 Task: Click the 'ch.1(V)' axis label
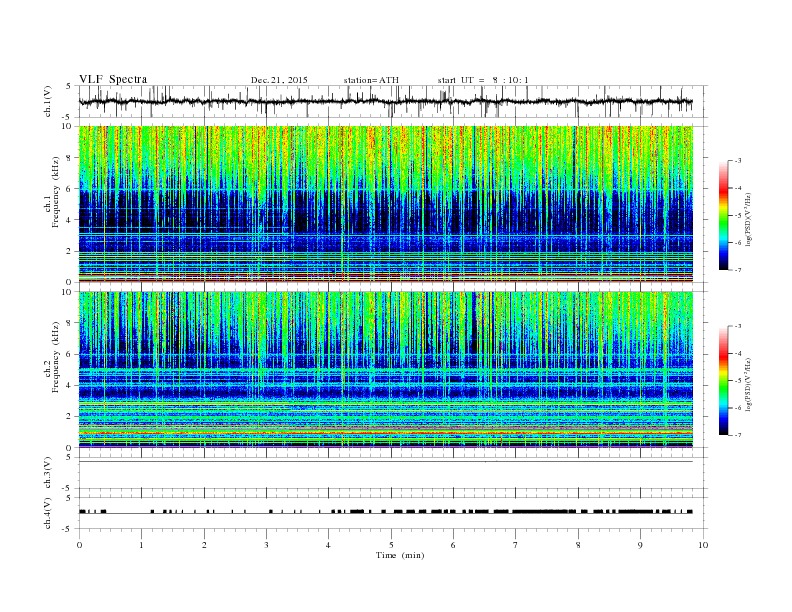click(48, 101)
